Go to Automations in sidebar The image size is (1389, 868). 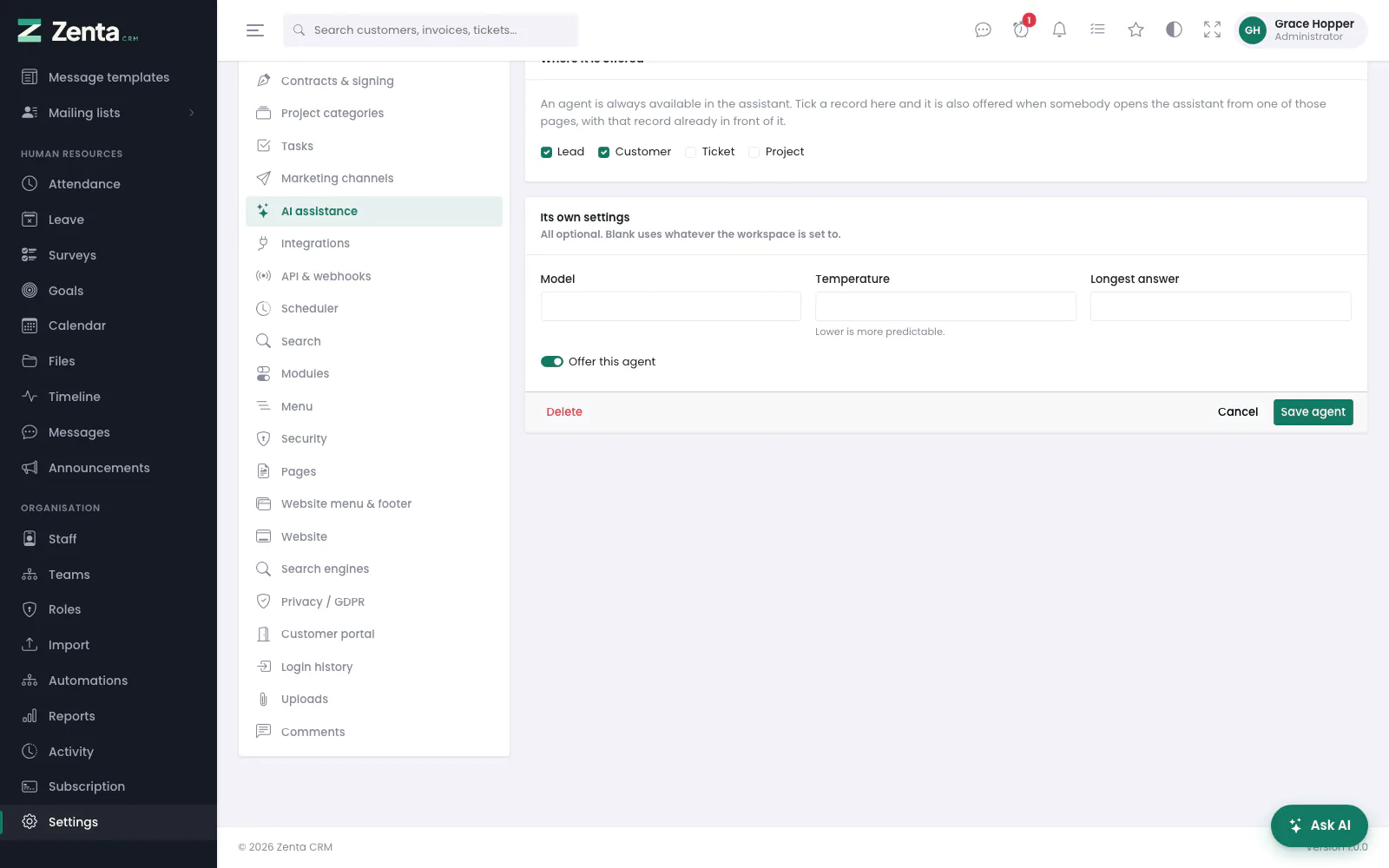[x=109, y=681]
